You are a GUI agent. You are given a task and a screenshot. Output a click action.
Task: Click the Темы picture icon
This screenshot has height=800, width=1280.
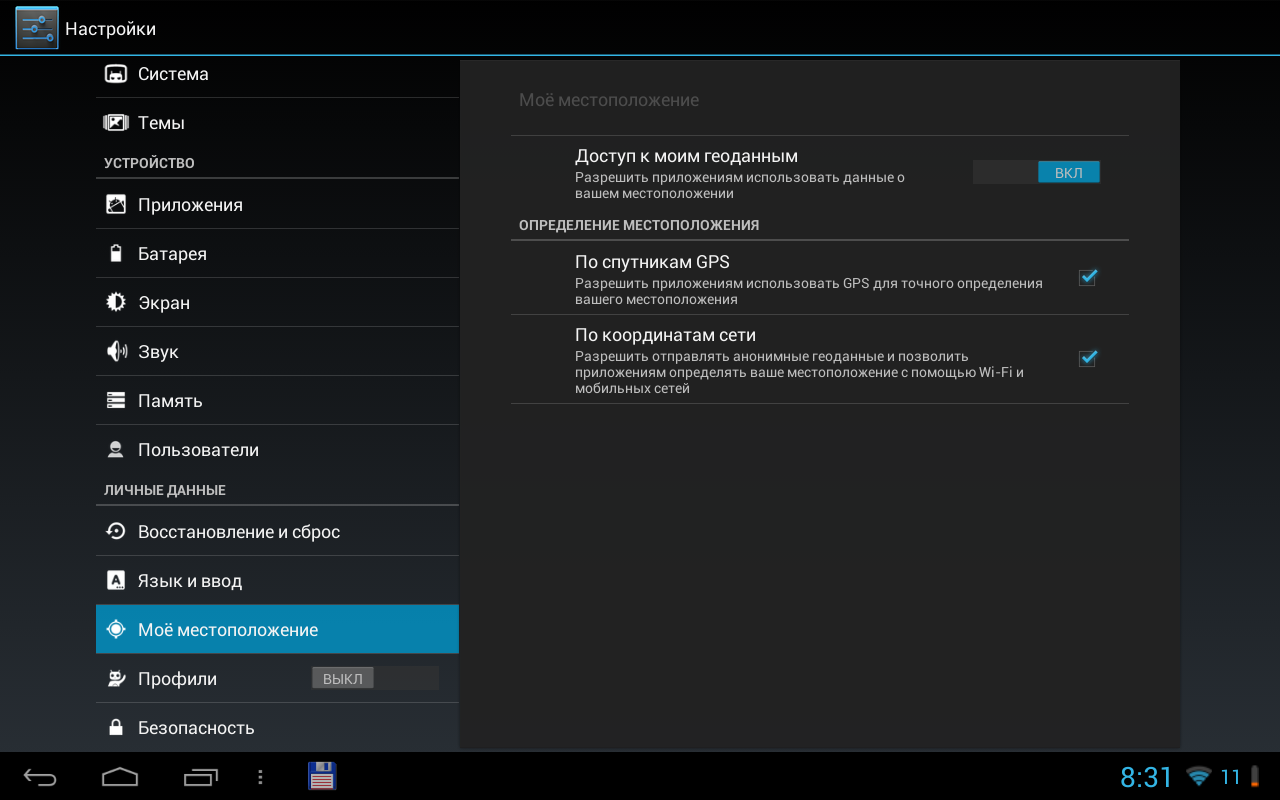point(116,123)
